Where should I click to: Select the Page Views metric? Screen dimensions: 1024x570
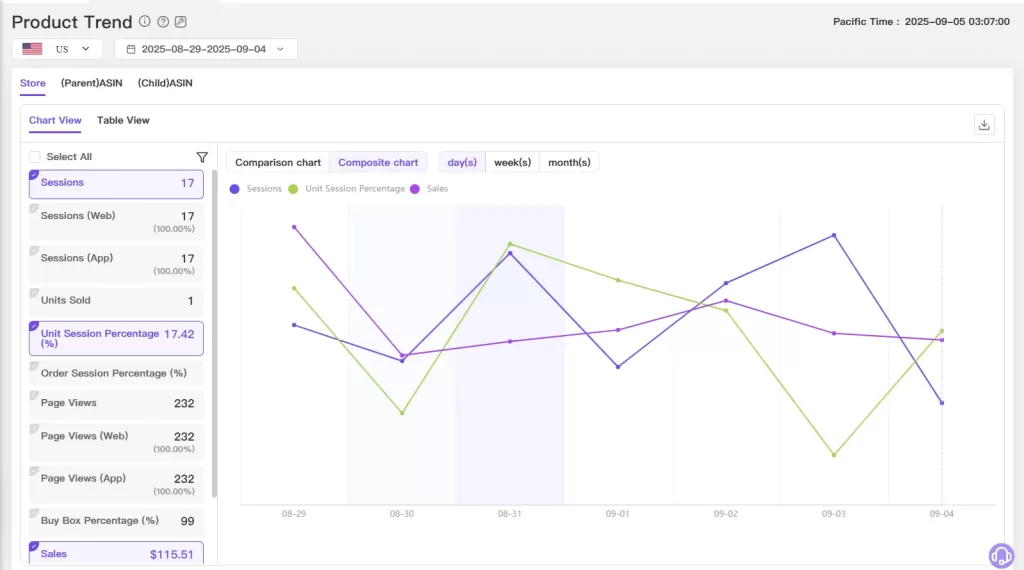pos(116,404)
